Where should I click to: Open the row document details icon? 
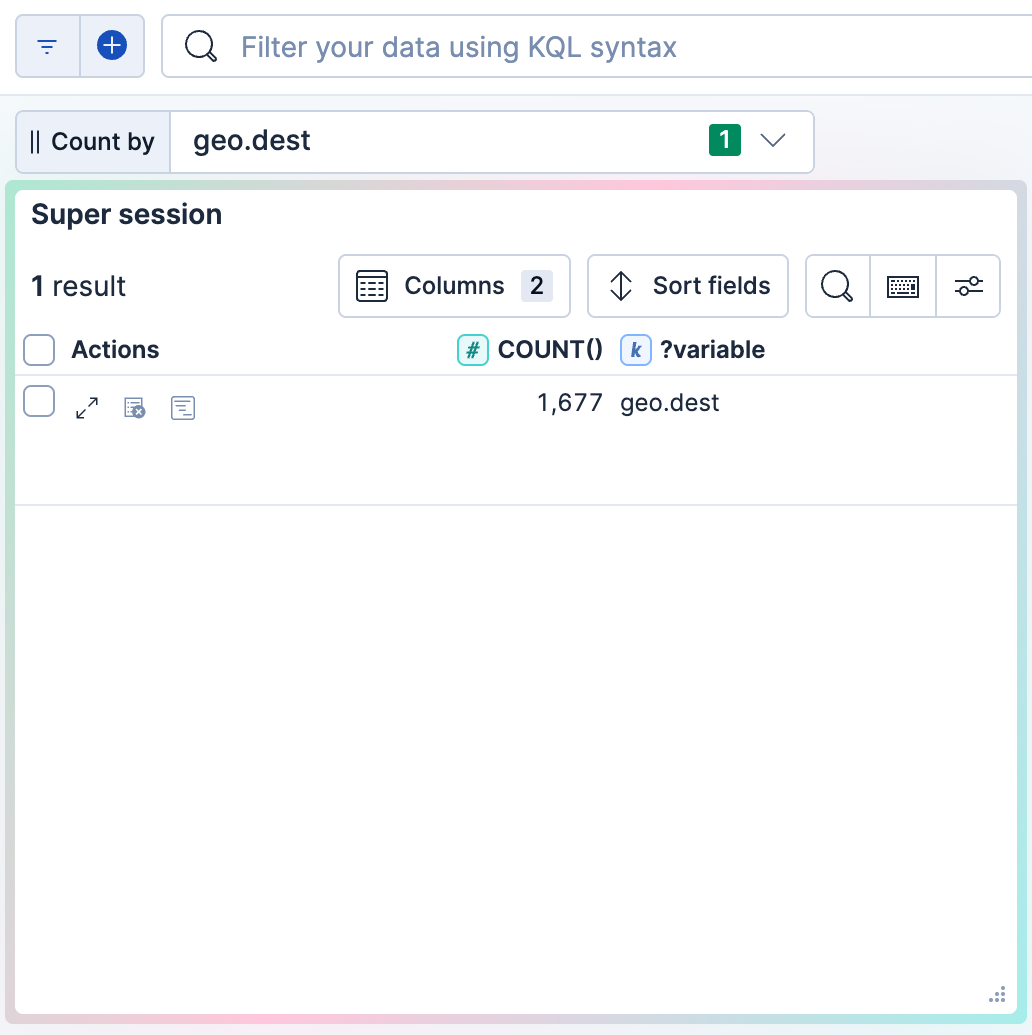point(183,407)
